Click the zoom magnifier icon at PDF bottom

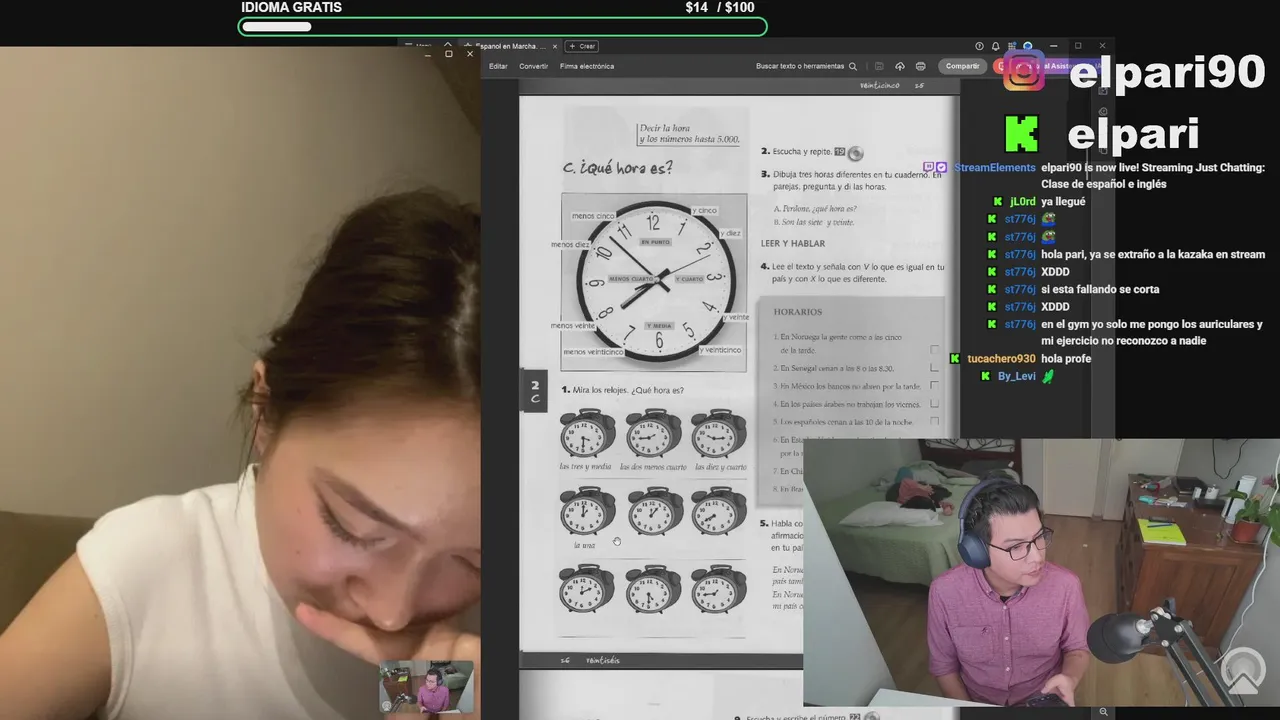pos(1104,712)
